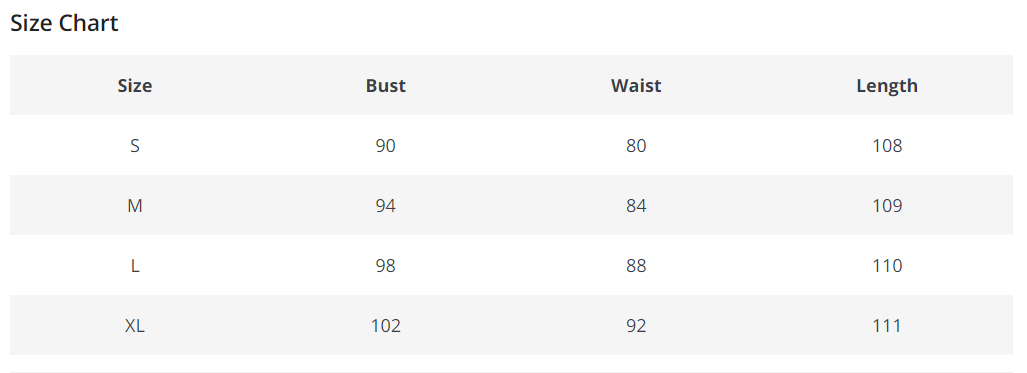Image resolution: width=1027 pixels, height=373 pixels.
Task: Click the L size cell
Action: [x=135, y=265]
